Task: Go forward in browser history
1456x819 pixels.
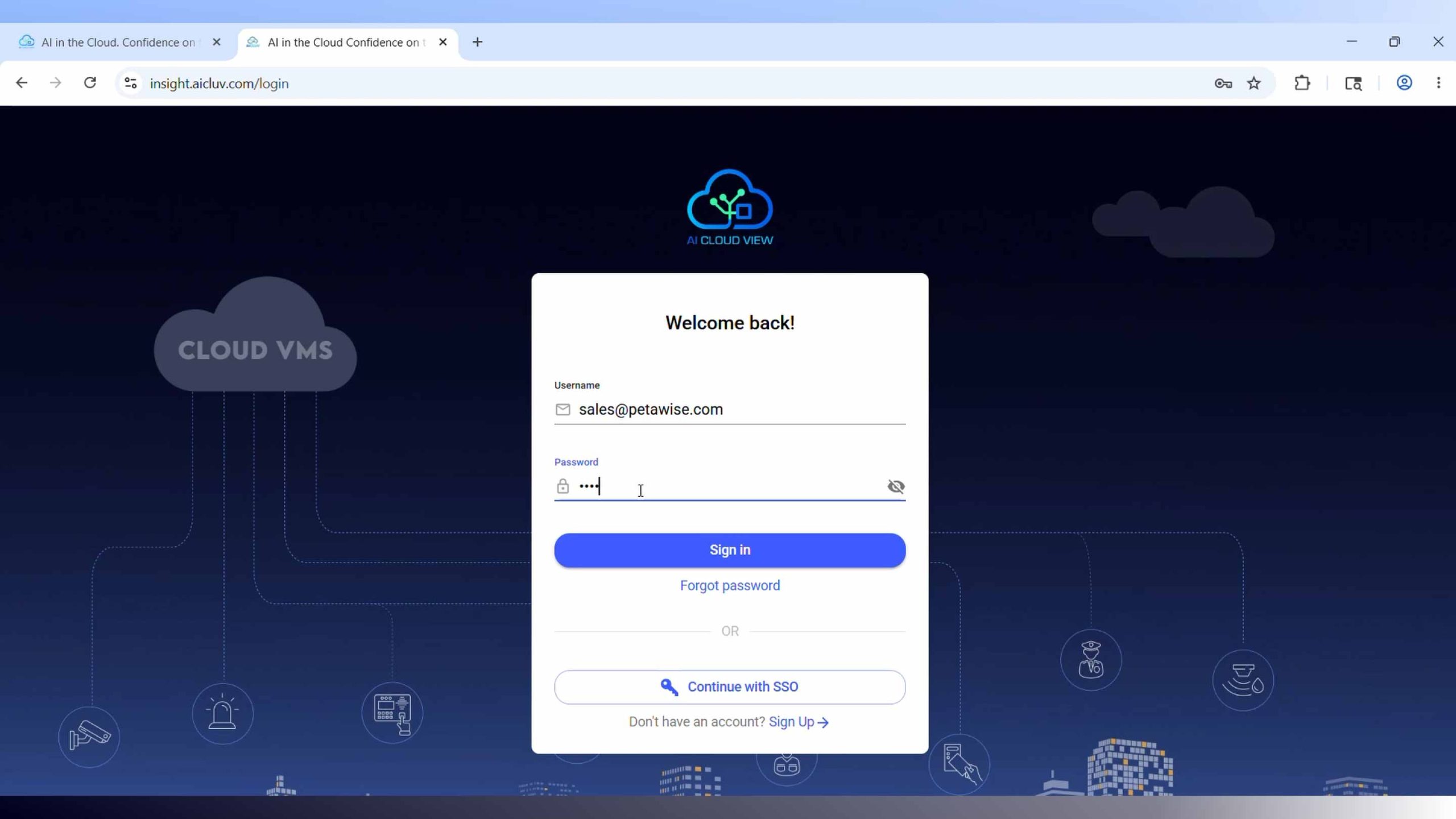Action: [x=55, y=83]
